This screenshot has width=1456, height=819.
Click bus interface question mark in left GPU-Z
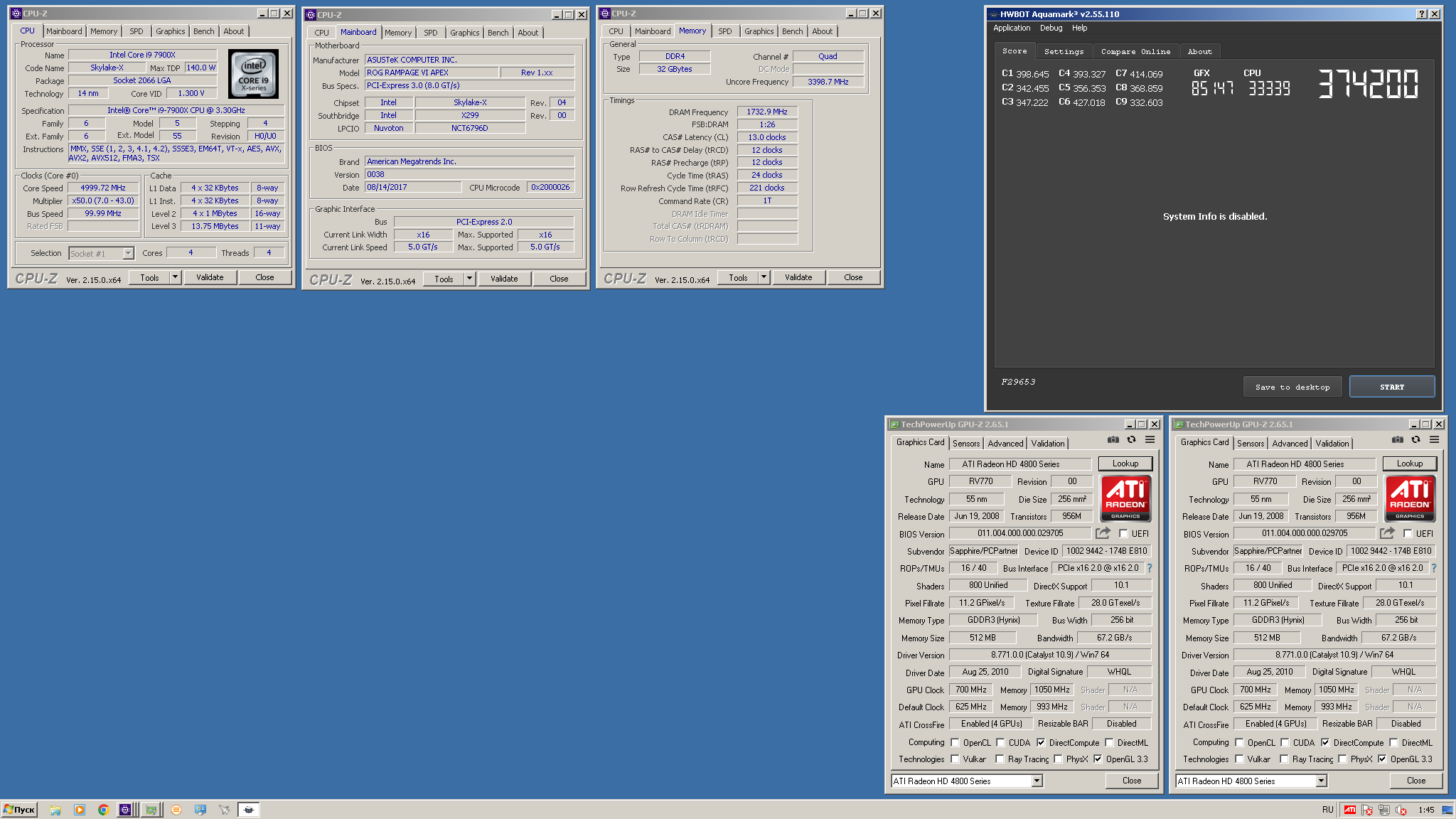click(x=1150, y=568)
